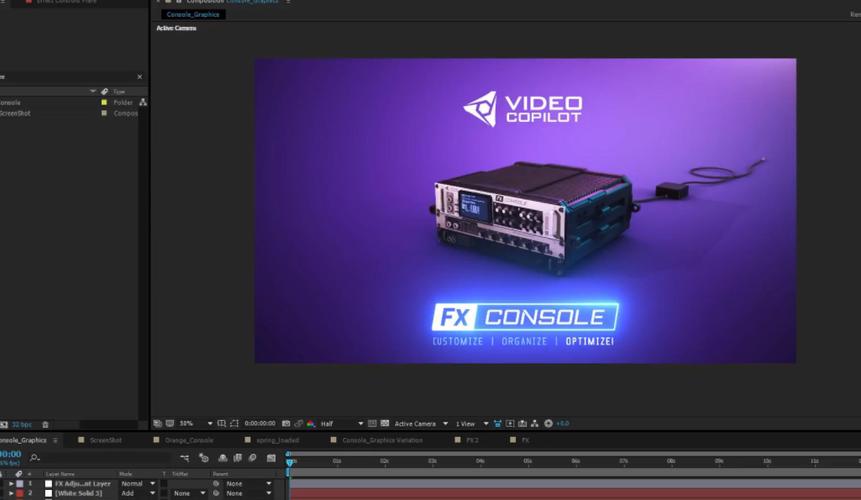Screen dimensions: 861x500
Task: Open Parent None dropdown for FX Adjustment Layer
Action: (x=248, y=484)
